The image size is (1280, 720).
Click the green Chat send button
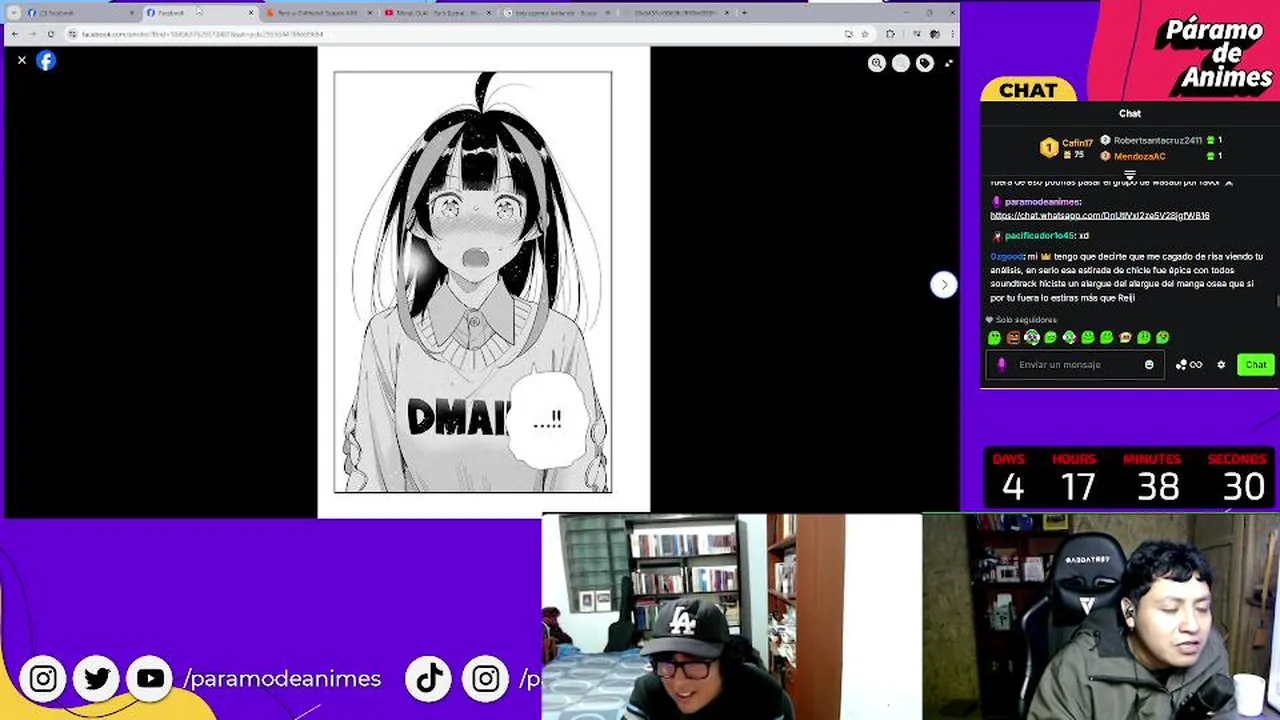(x=1255, y=365)
